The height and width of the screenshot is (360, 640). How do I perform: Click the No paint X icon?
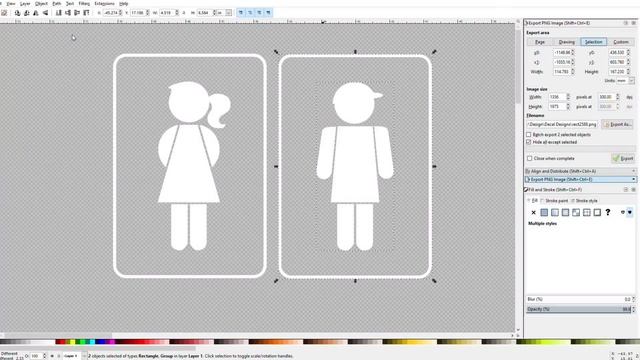(x=533, y=212)
